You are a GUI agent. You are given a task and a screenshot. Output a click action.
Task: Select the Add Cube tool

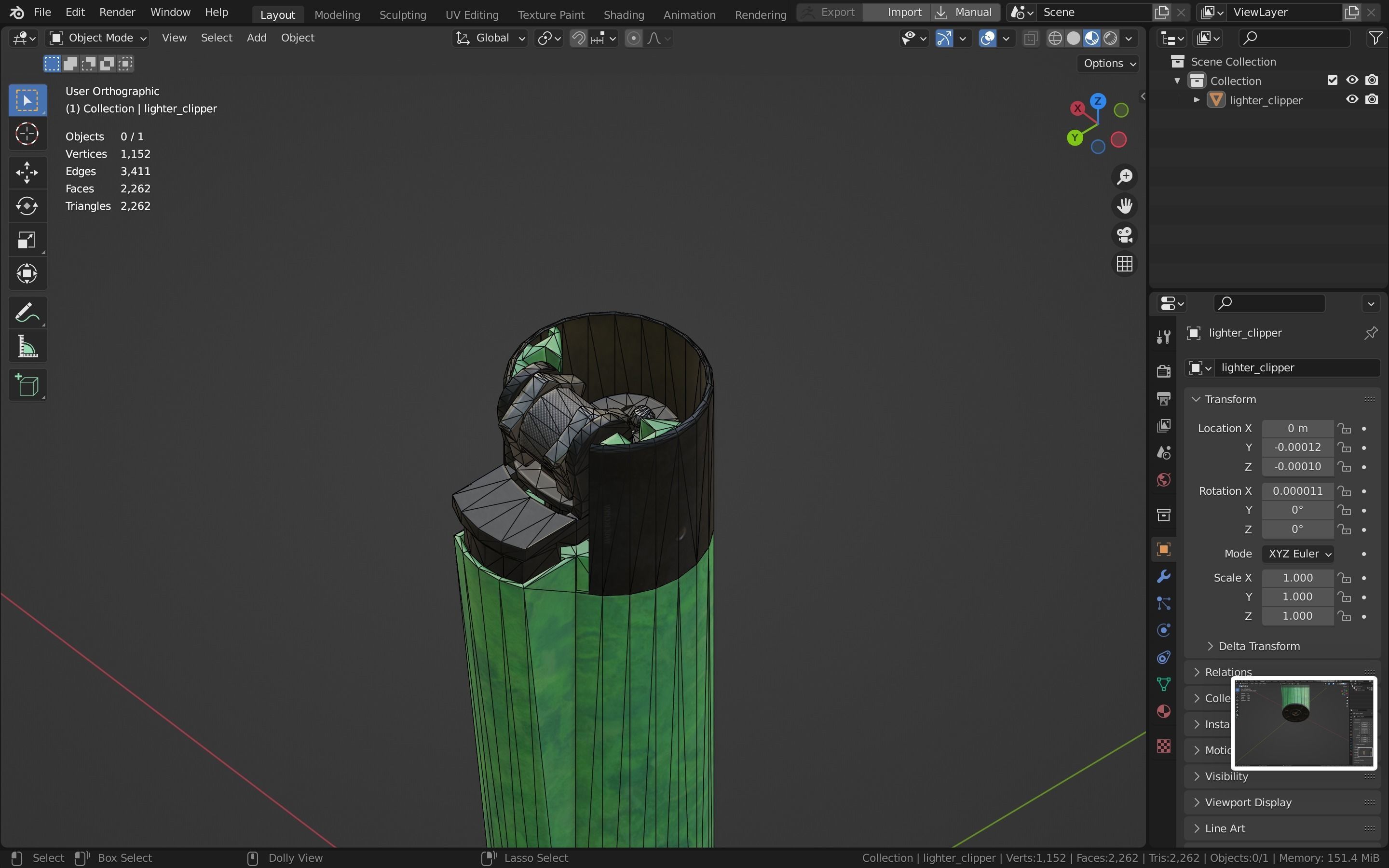tap(27, 385)
